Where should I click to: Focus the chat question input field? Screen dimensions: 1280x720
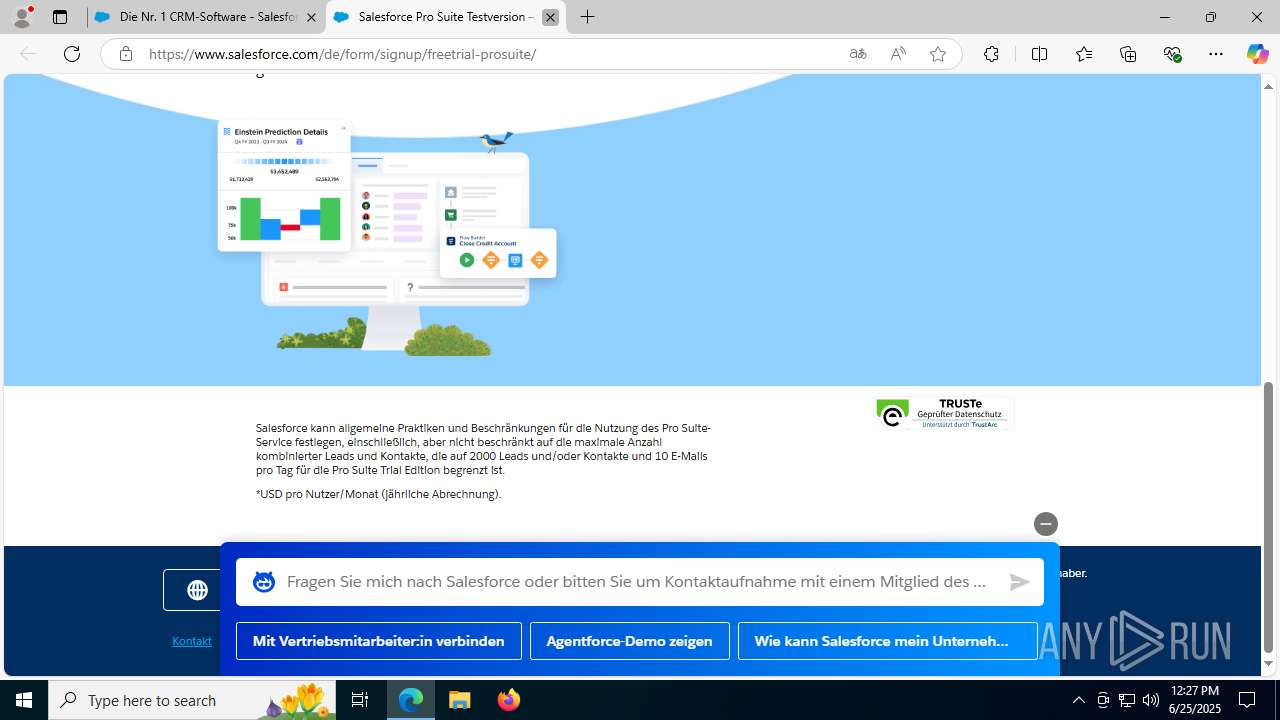click(x=638, y=582)
